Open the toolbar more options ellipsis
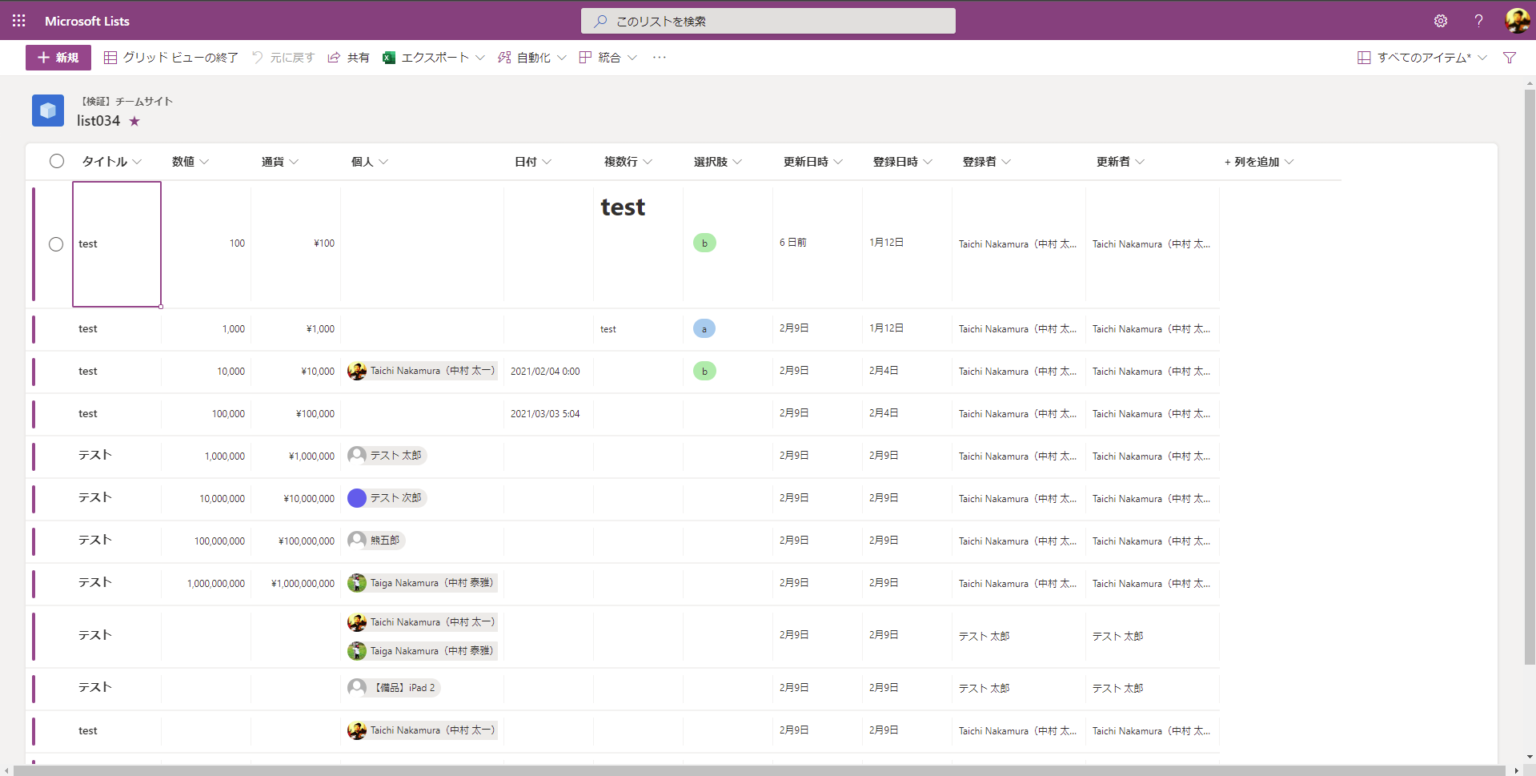1536x776 pixels. 659,58
